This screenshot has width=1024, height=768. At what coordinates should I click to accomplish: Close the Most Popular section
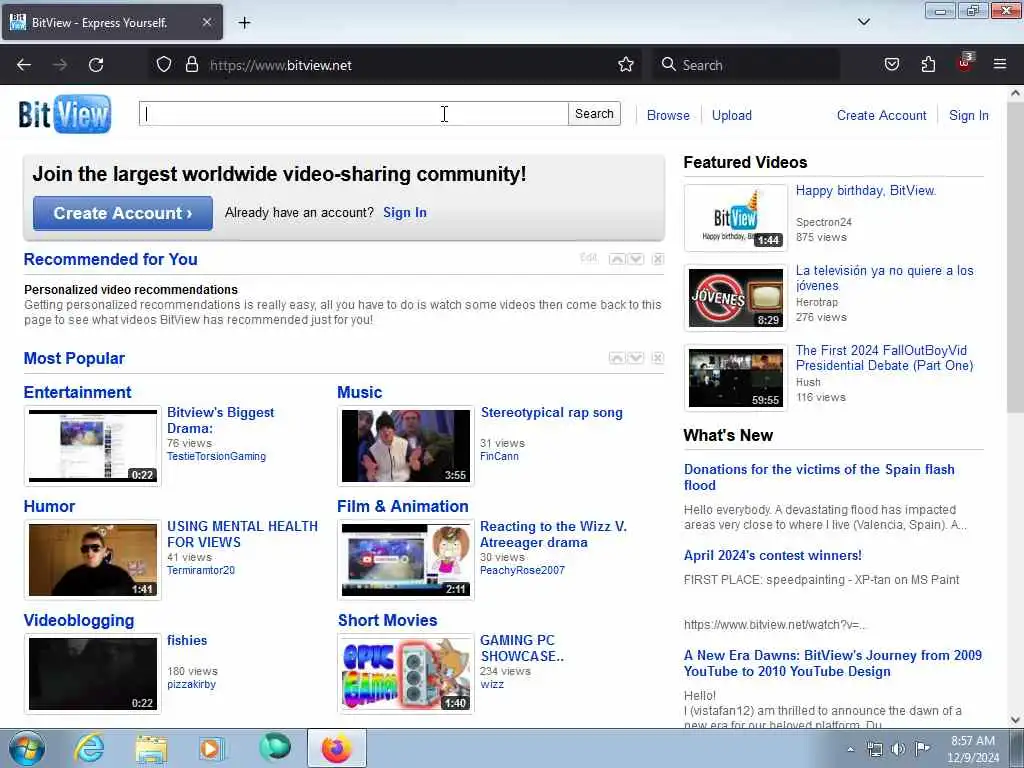(x=658, y=358)
